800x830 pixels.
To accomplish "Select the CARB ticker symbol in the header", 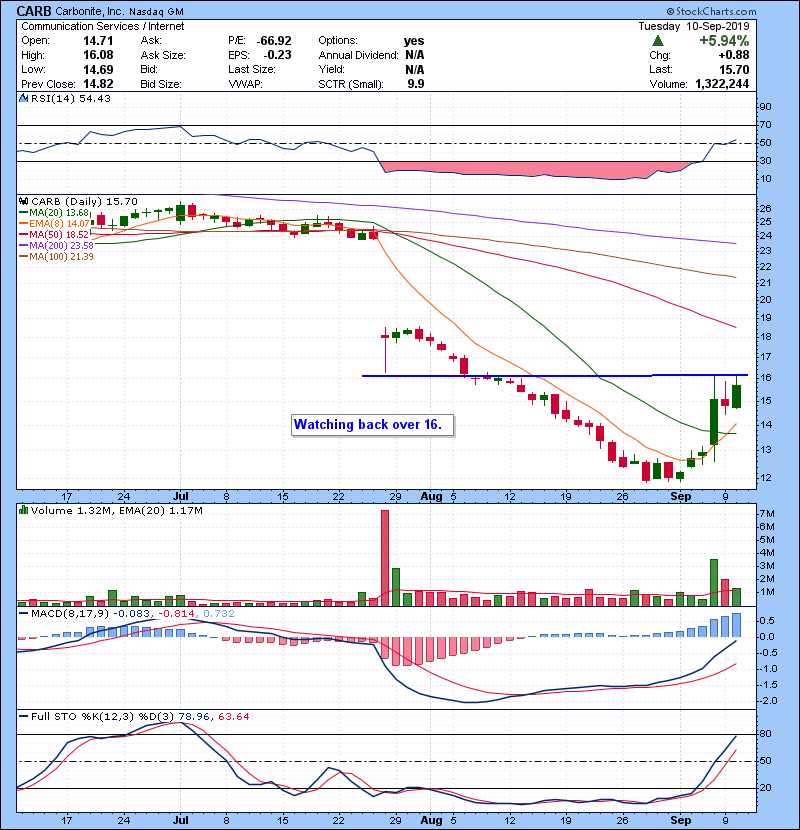I will point(34,11).
